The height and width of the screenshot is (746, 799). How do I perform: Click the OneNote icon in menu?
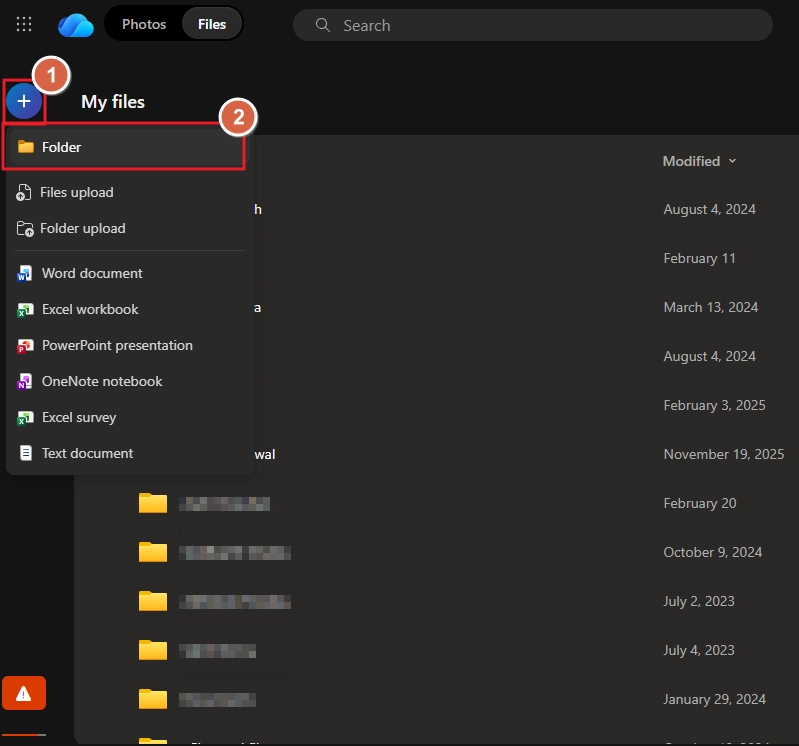(24, 382)
